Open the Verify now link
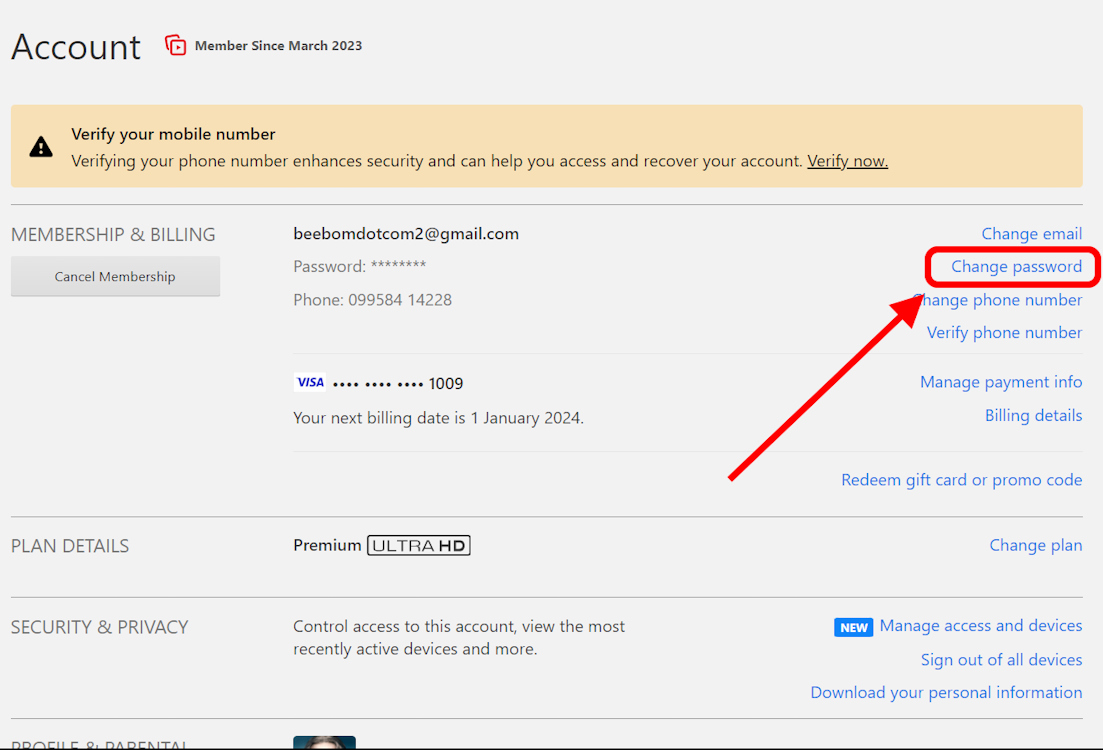 (847, 160)
